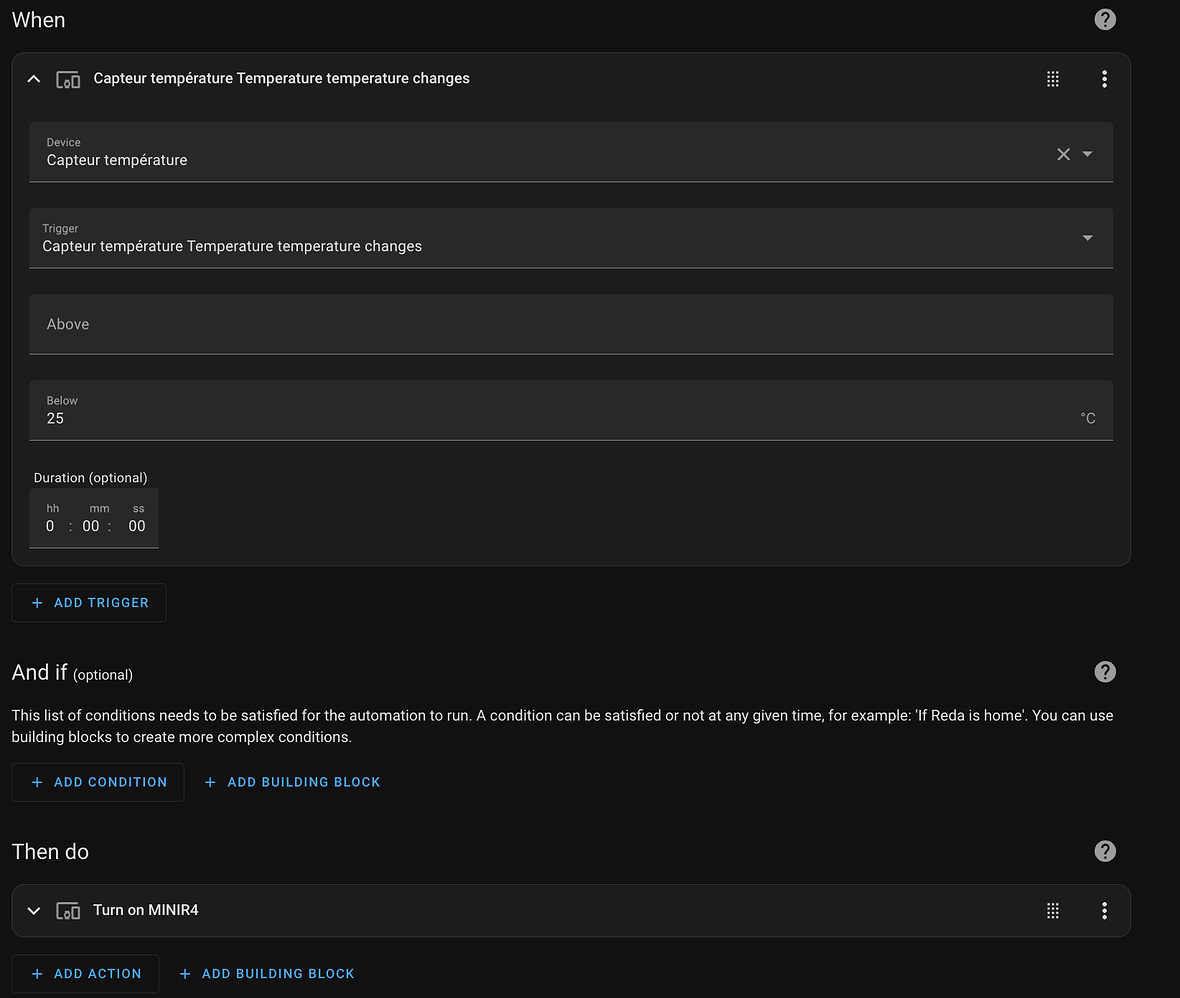Clear the selected Capteur température device

pos(1063,154)
